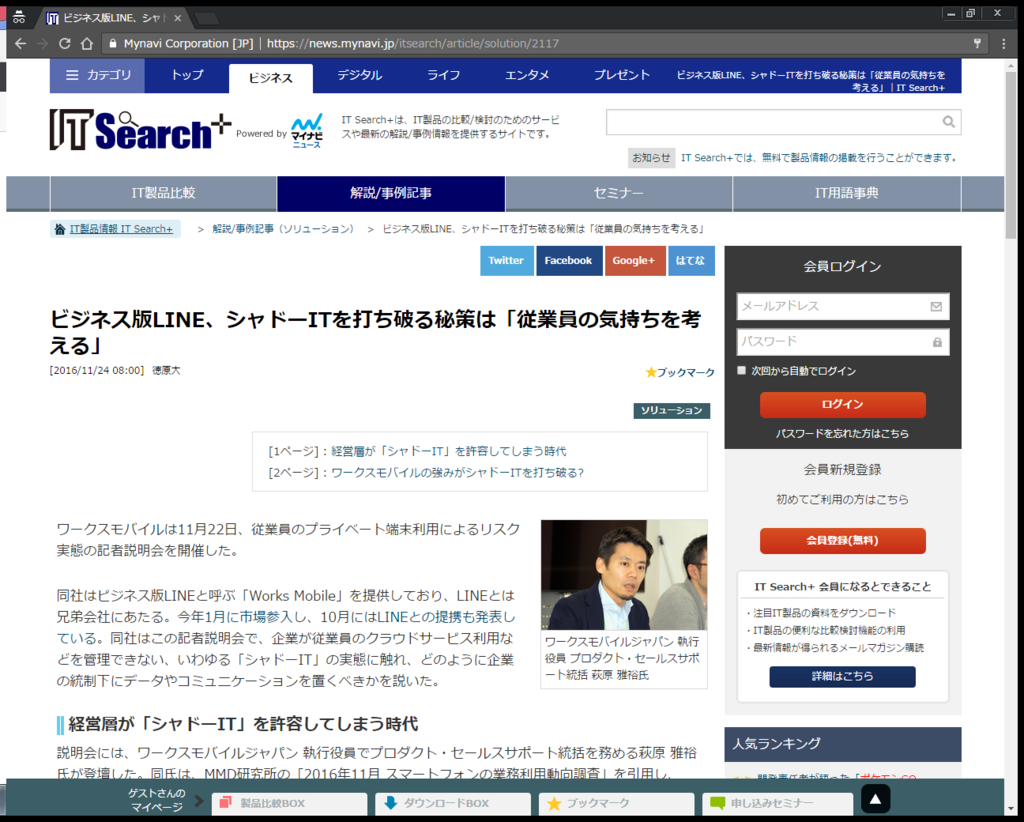Image resolution: width=1024 pixels, height=822 pixels.
Task: Open 申し込みセミナー in the bottom bar
Action: [777, 803]
